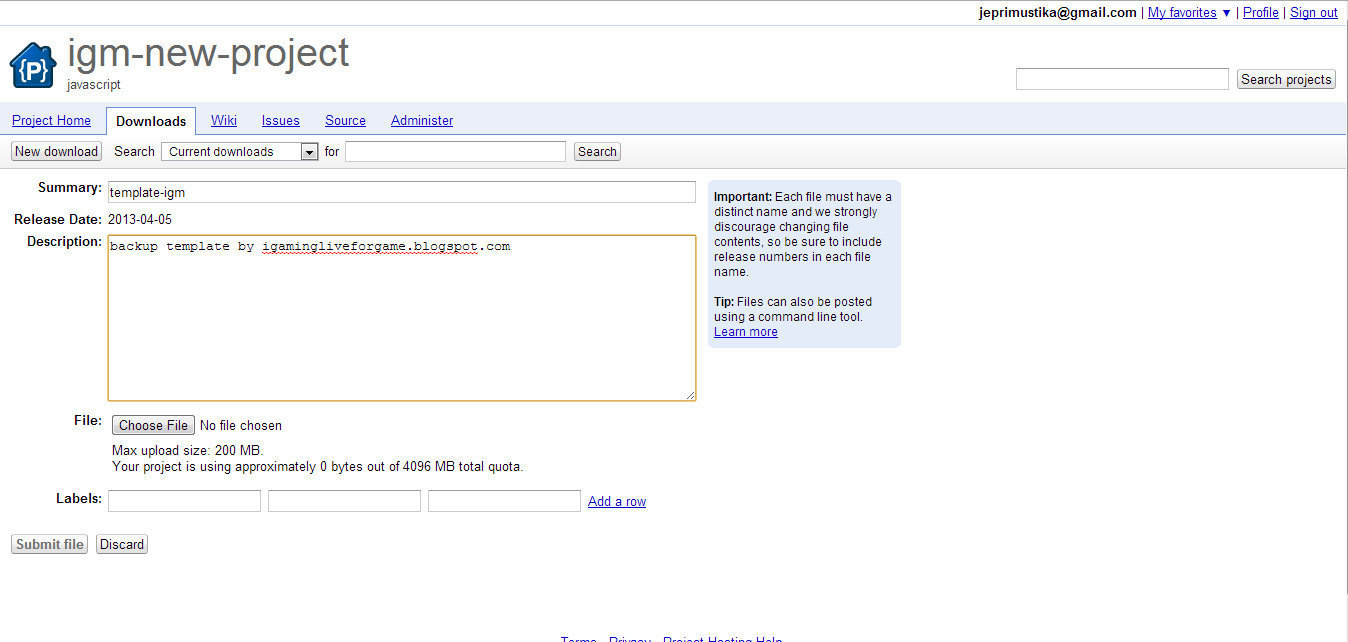Go to the Project Home tab
Image resolution: width=1348 pixels, height=642 pixels.
point(51,120)
